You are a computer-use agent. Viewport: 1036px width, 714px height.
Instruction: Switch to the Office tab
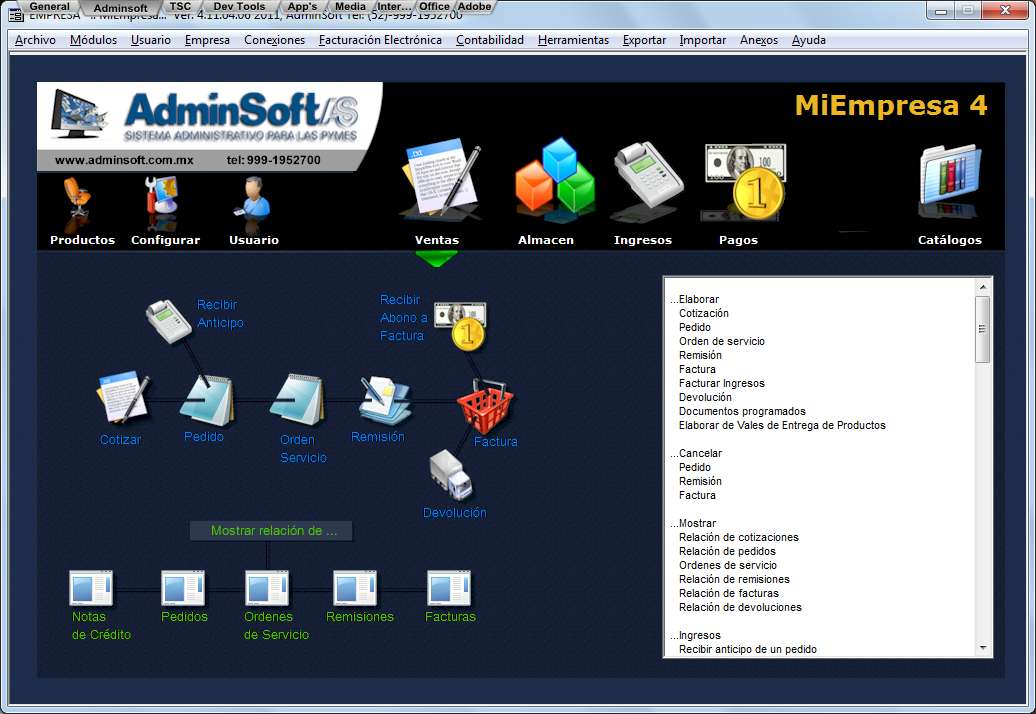[434, 7]
